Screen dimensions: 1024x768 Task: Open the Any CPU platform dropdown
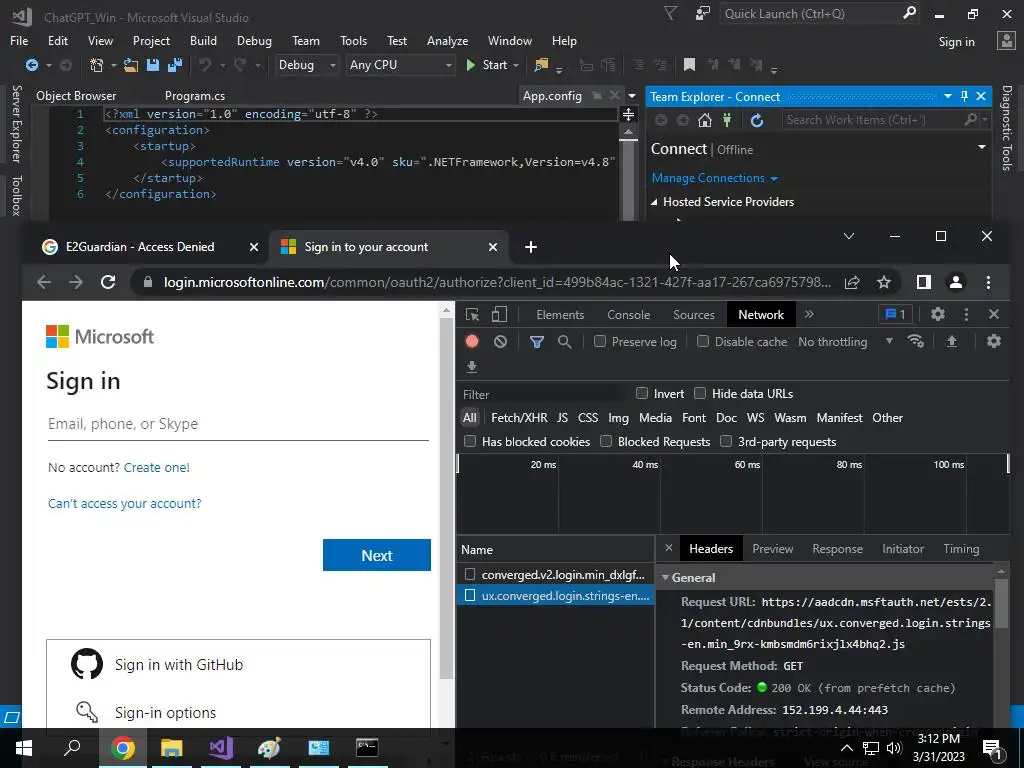(x=400, y=65)
